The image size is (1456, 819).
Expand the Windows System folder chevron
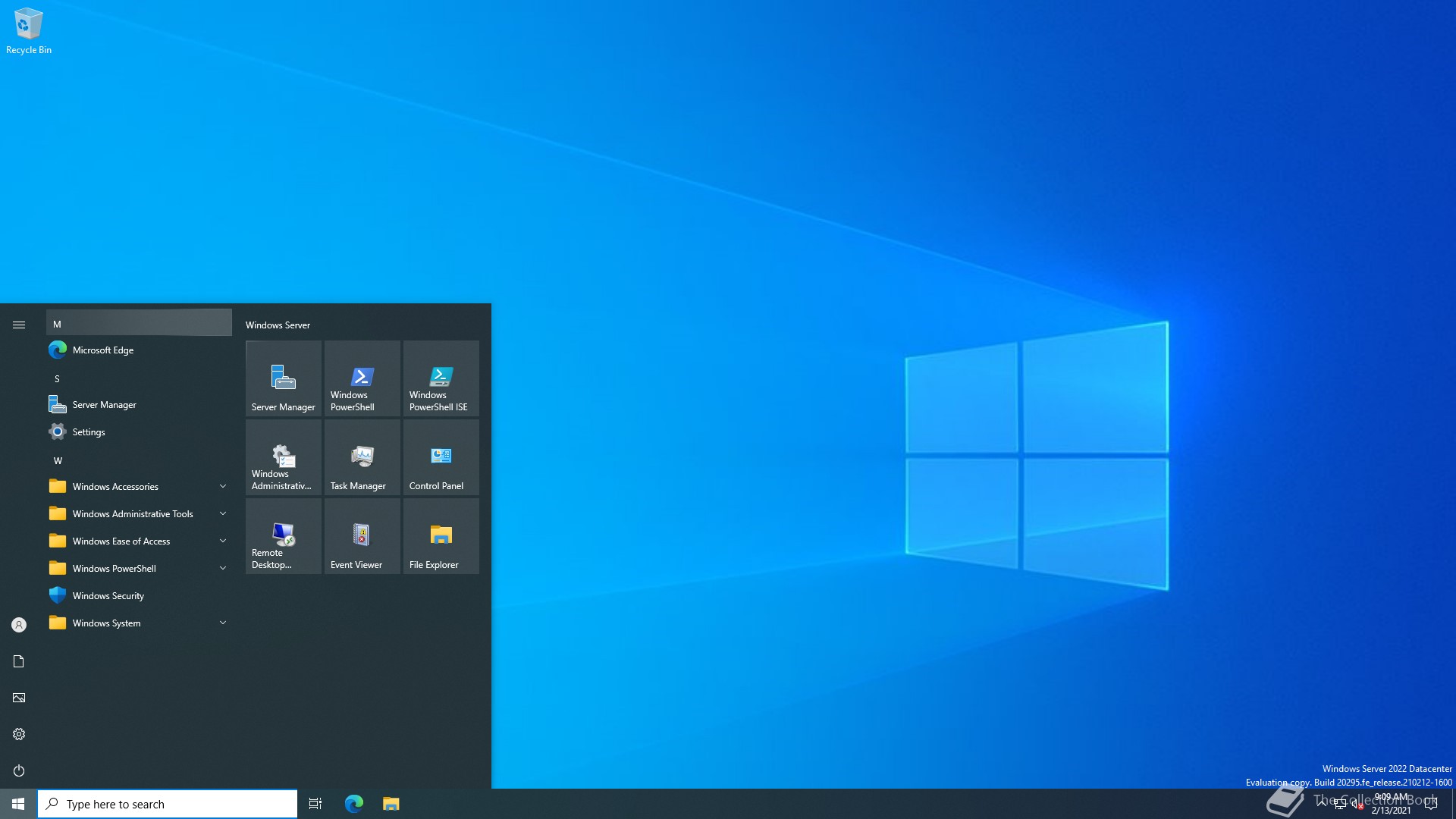(x=223, y=623)
